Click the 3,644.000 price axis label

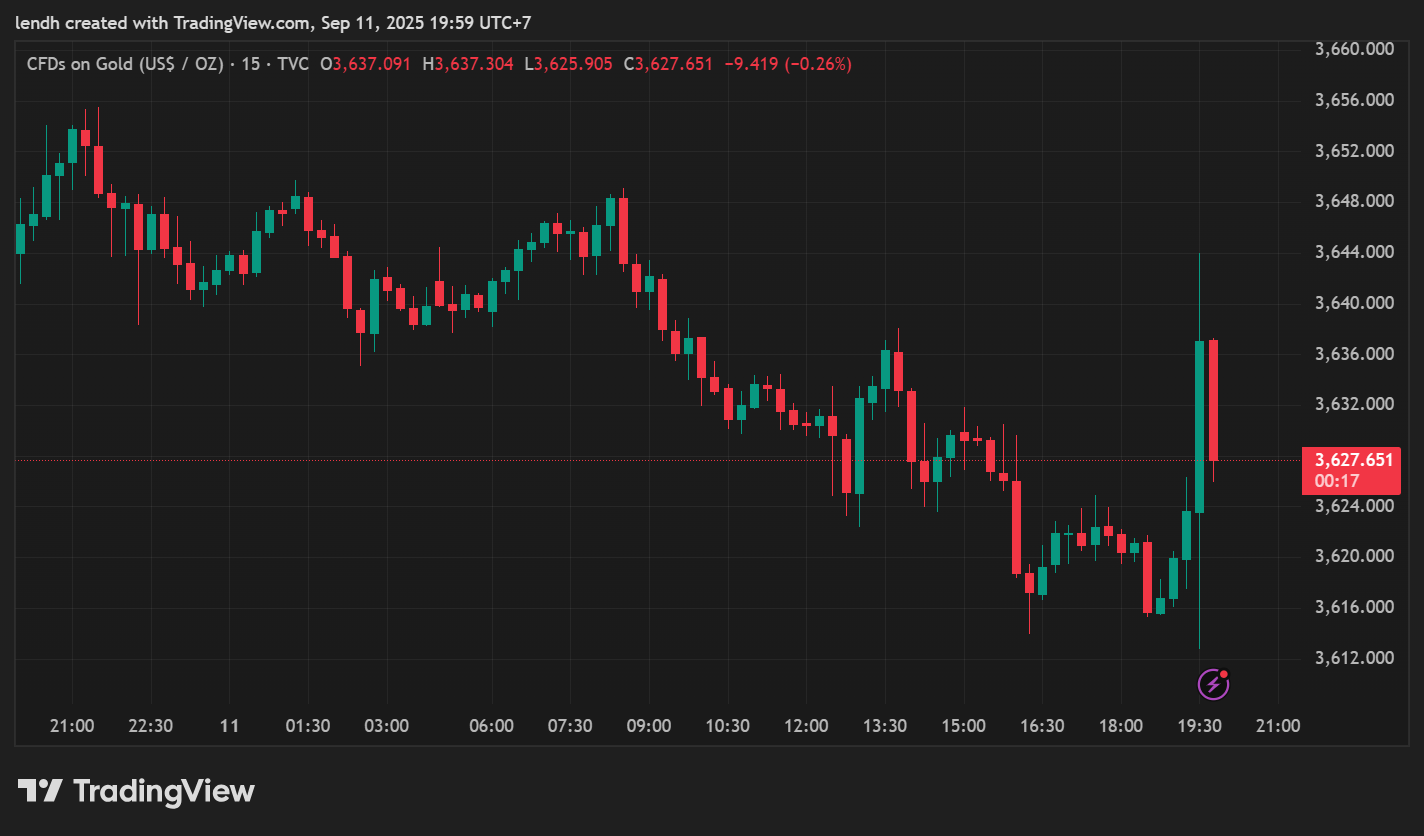click(1355, 252)
